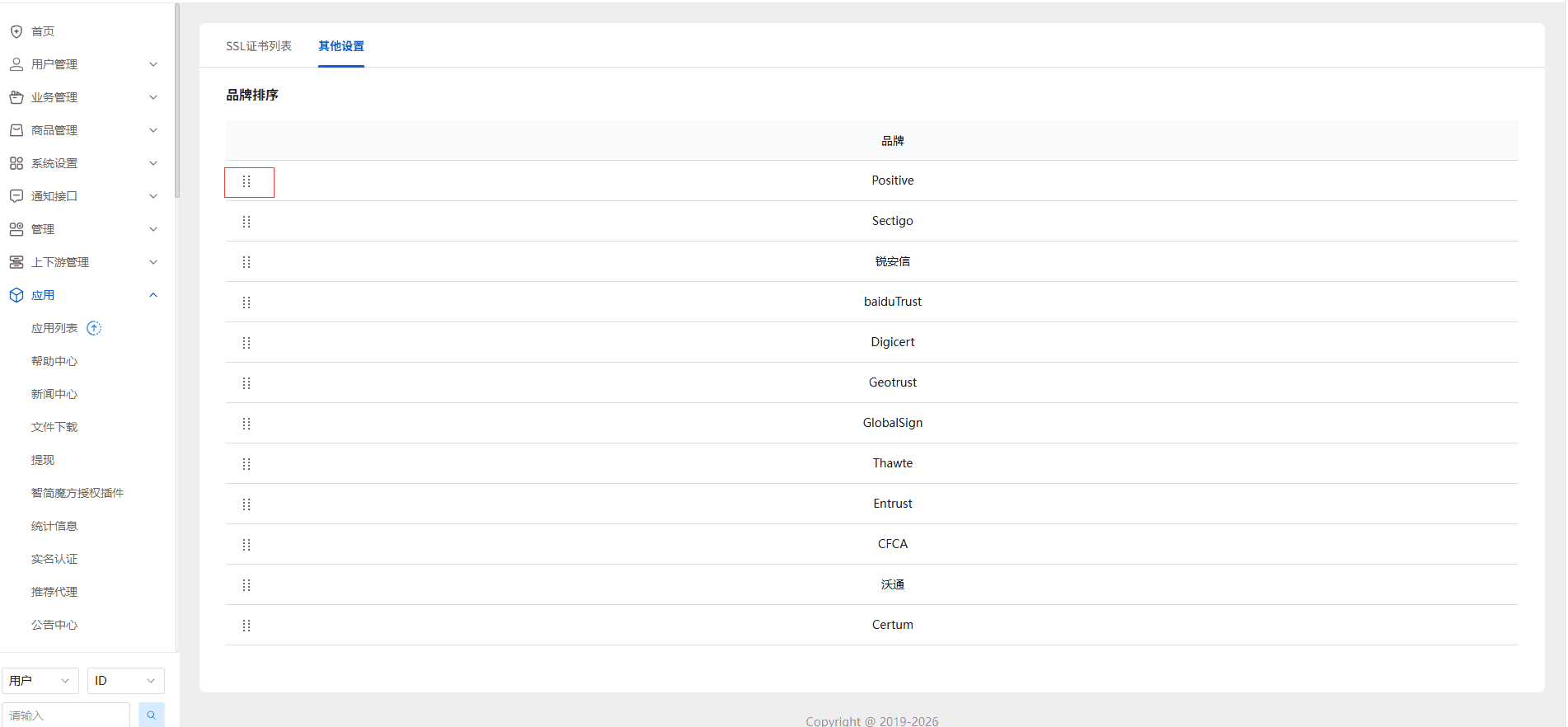The width and height of the screenshot is (1568, 727).
Task: Click the upgrade arrow icon beside 应用列表
Action: (x=94, y=328)
